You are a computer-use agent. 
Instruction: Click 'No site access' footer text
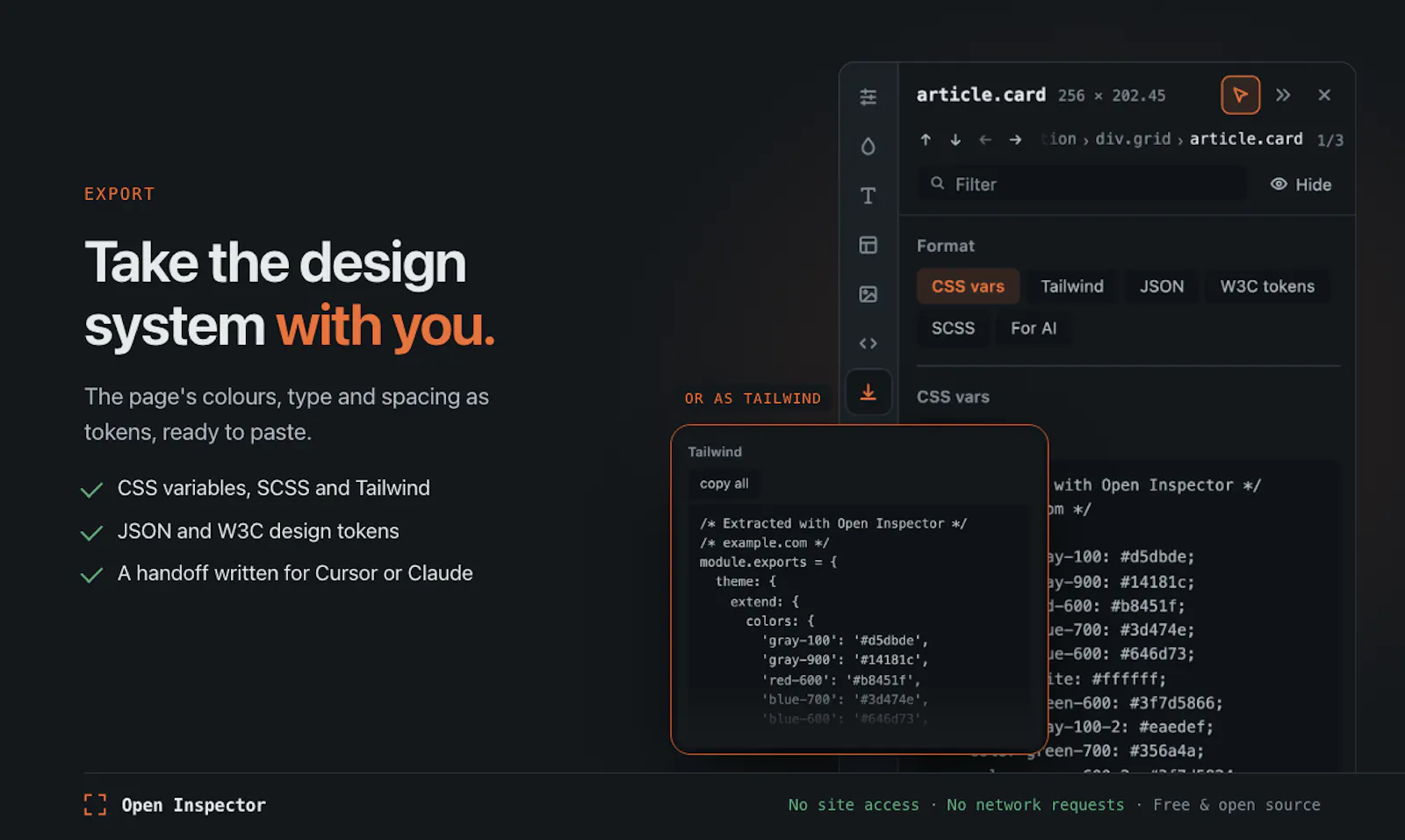click(854, 805)
